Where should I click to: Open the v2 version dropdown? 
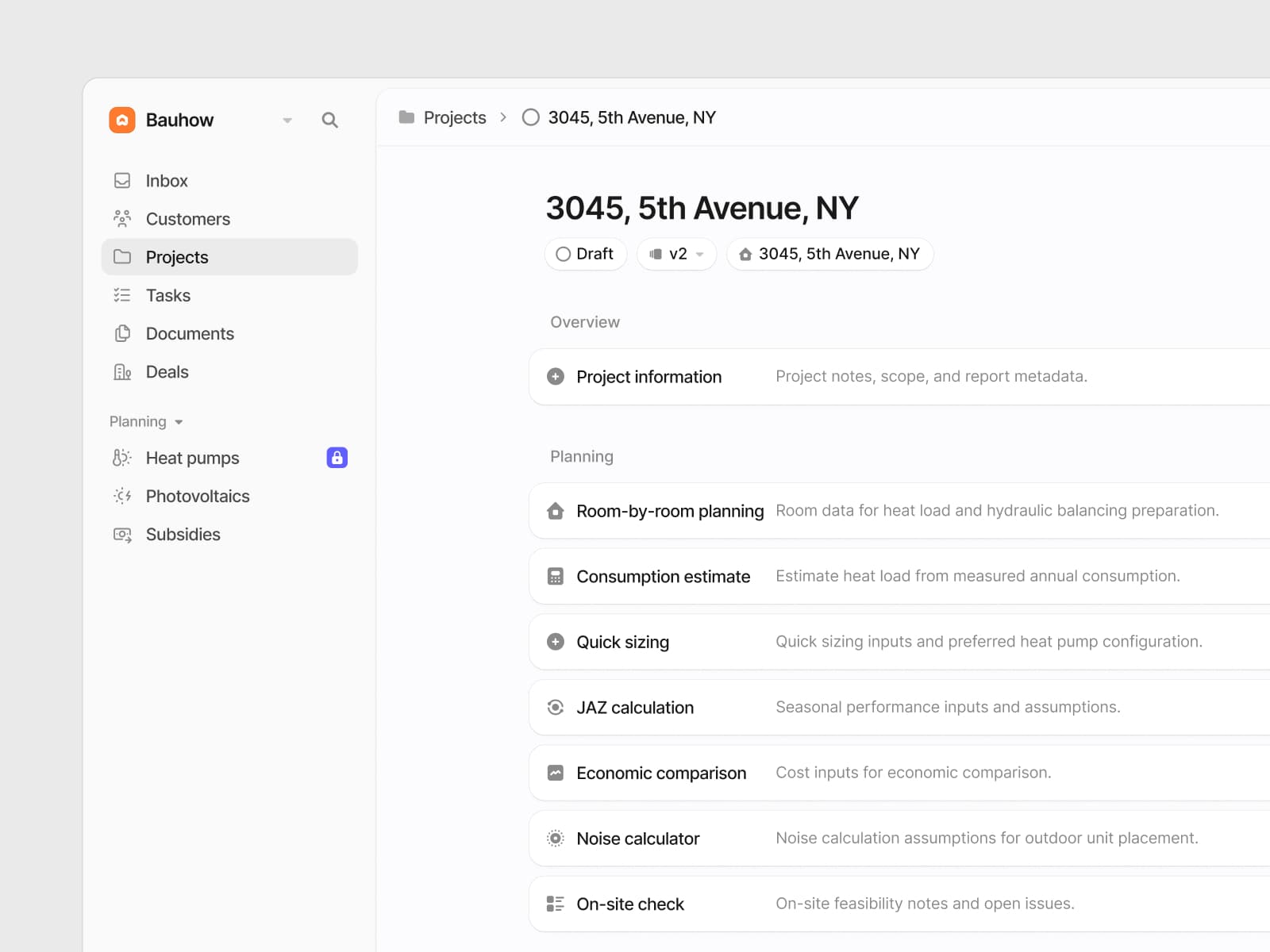click(x=677, y=254)
